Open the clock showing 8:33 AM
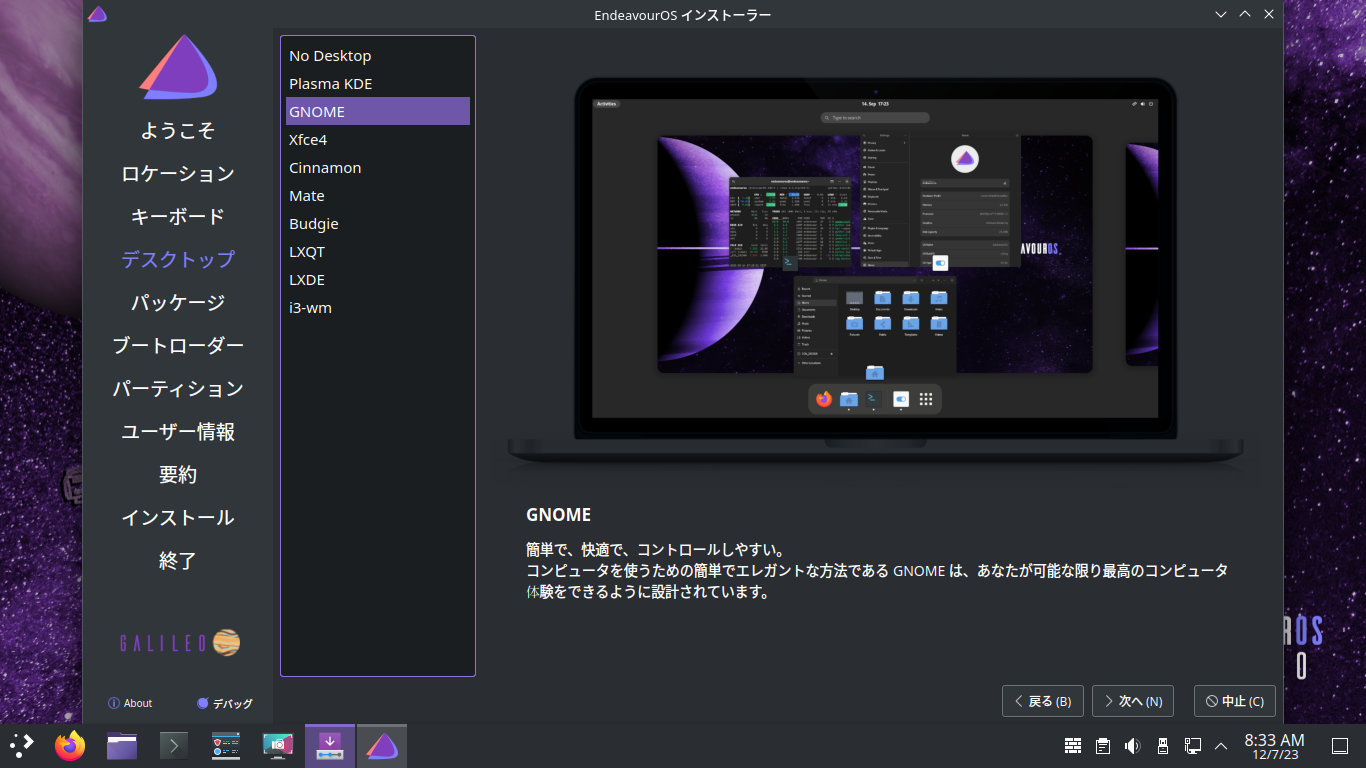Image resolution: width=1366 pixels, height=768 pixels. click(x=1274, y=746)
